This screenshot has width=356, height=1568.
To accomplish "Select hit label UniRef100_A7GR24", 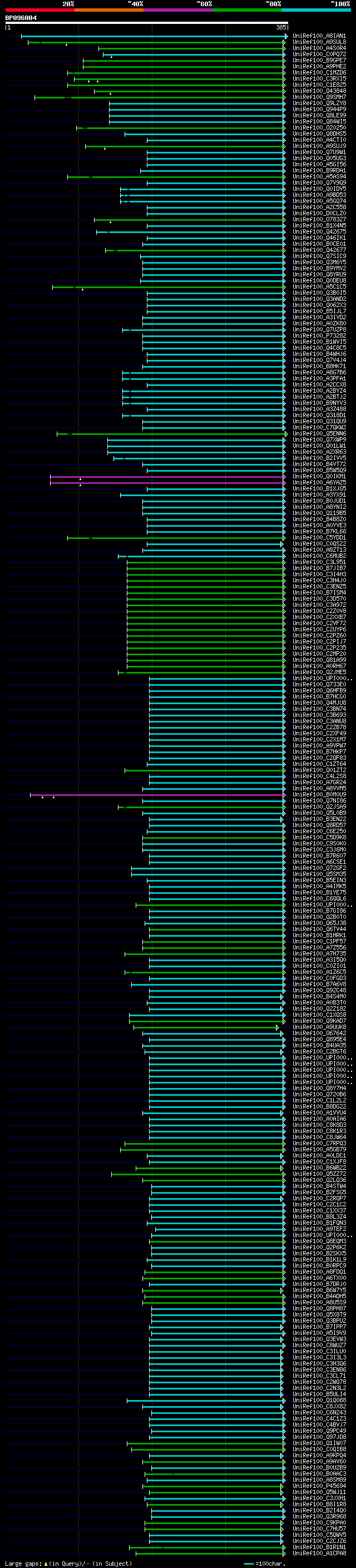I will pos(319,782).
